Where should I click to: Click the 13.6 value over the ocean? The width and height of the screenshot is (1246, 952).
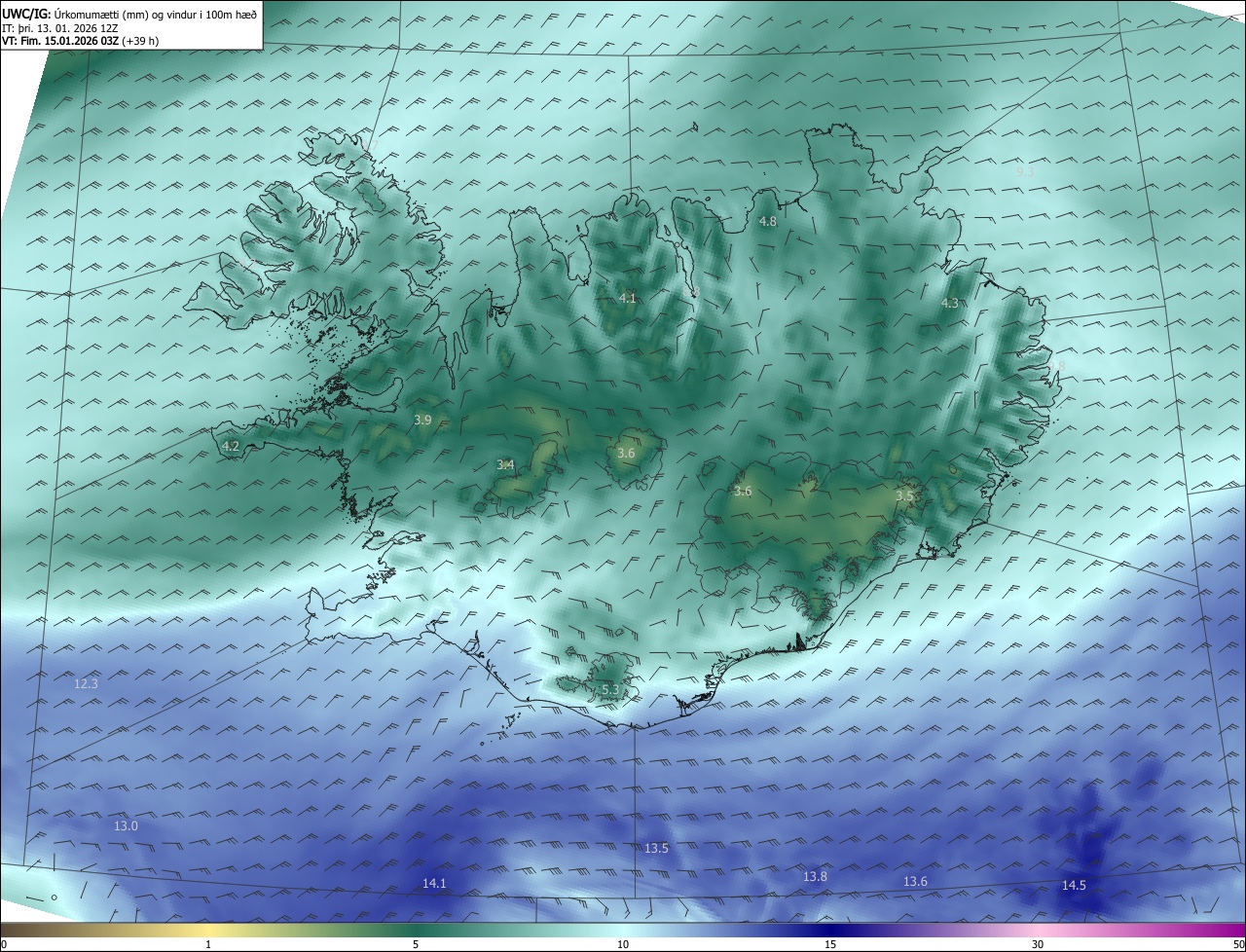[x=915, y=882]
